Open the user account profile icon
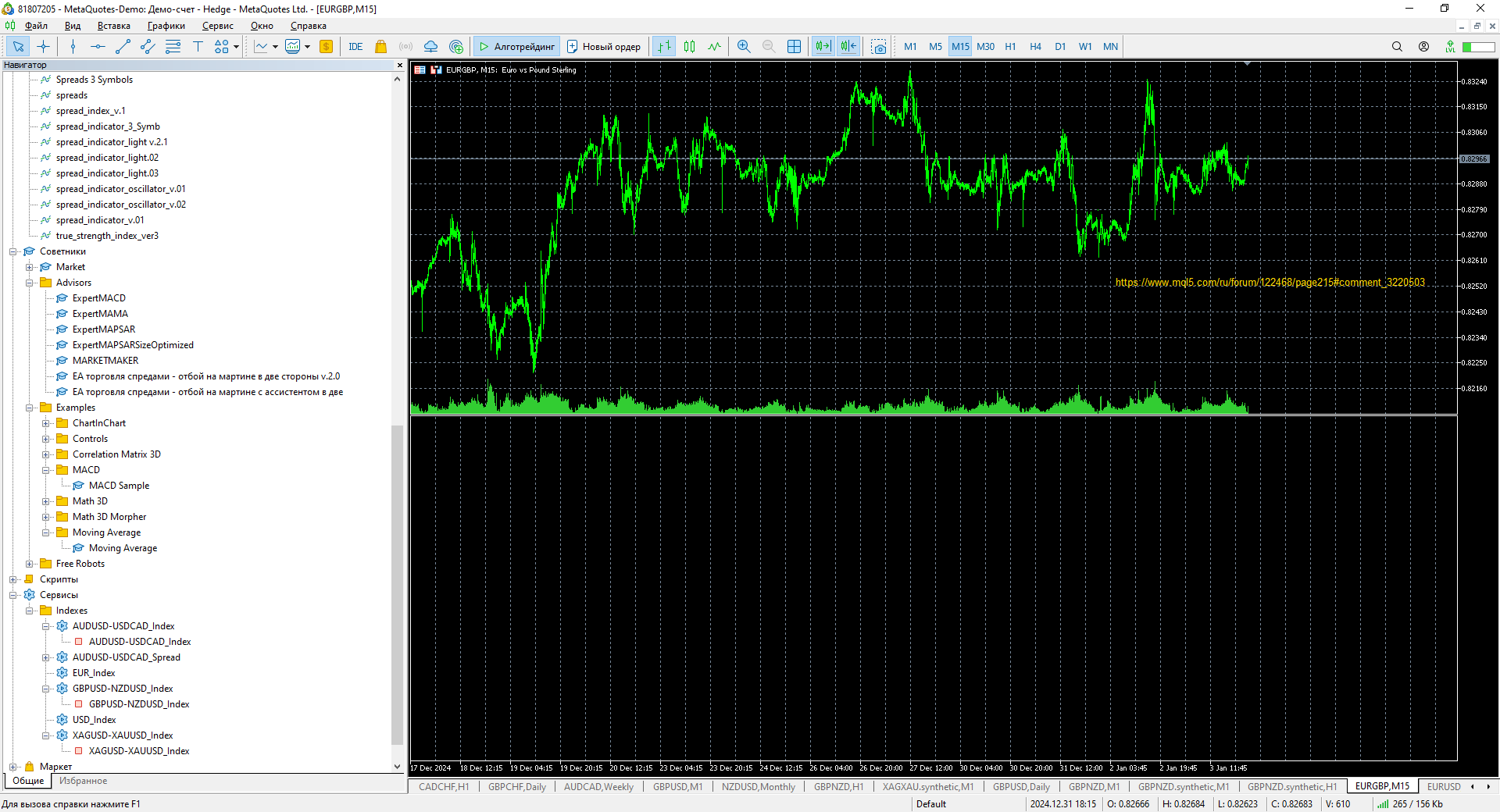The height and width of the screenshot is (812, 1500). [1423, 47]
